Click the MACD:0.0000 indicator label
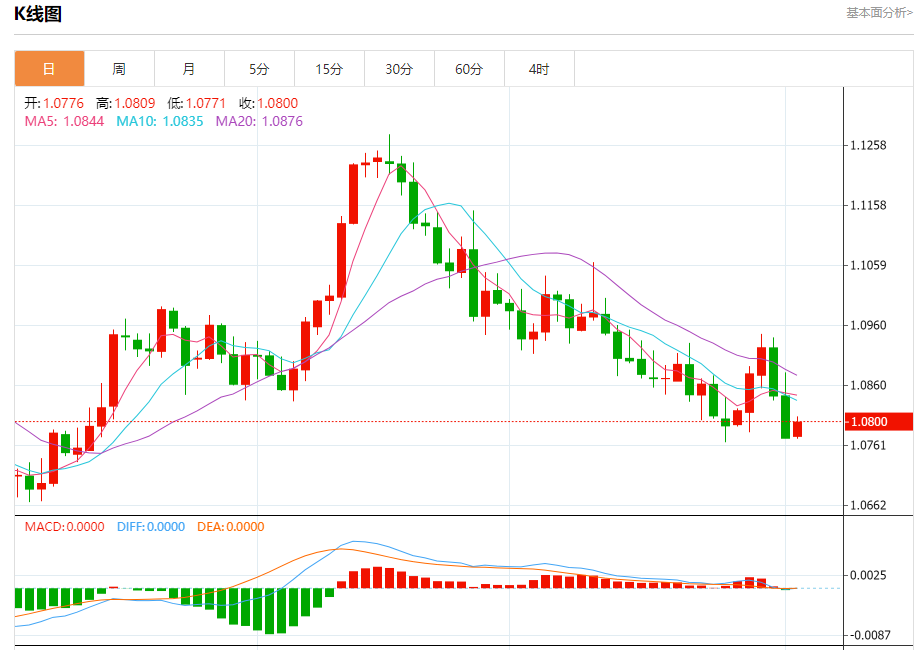The height and width of the screenshot is (650, 921). [65, 527]
